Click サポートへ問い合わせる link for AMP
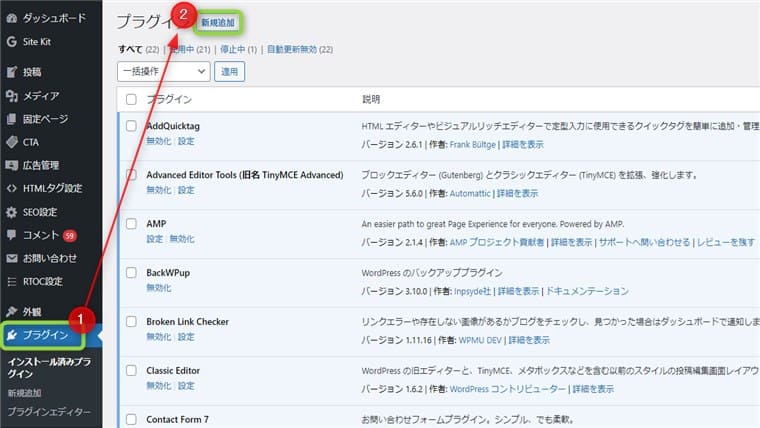Image resolution: width=760 pixels, height=428 pixels. click(644, 242)
